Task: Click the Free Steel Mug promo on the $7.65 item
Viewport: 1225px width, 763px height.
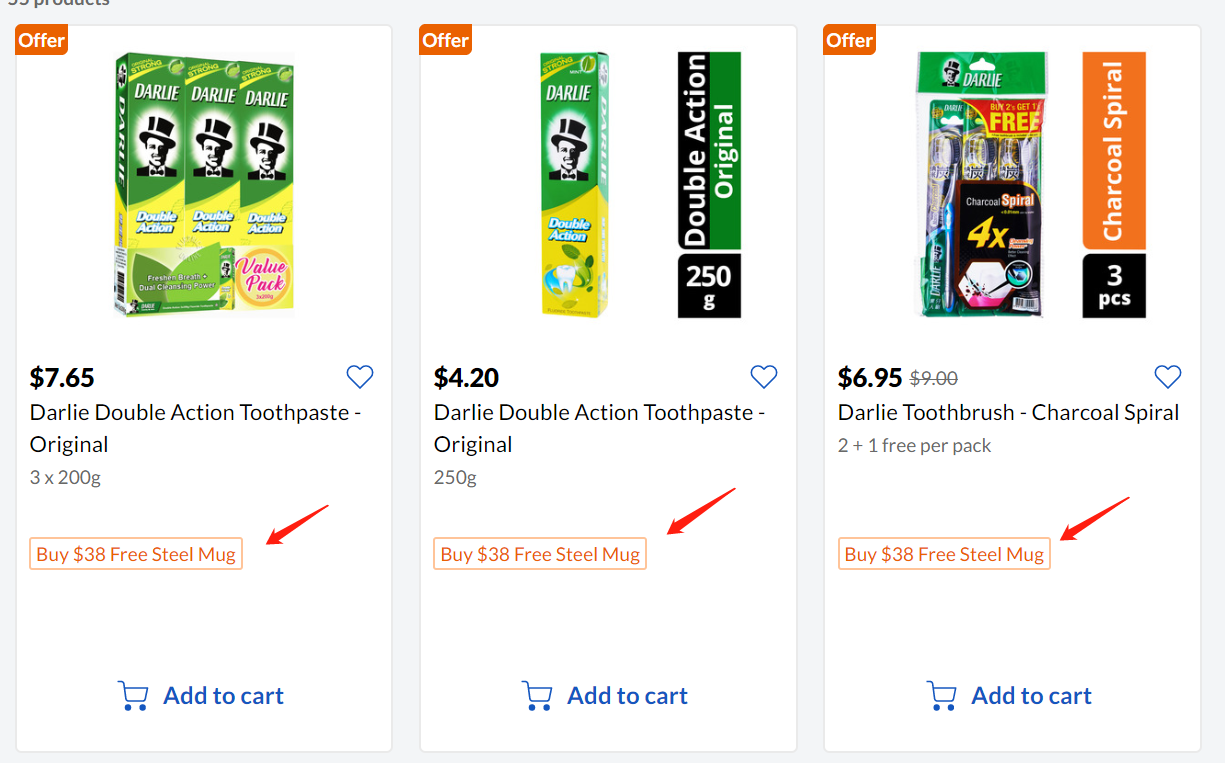Action: (x=136, y=554)
